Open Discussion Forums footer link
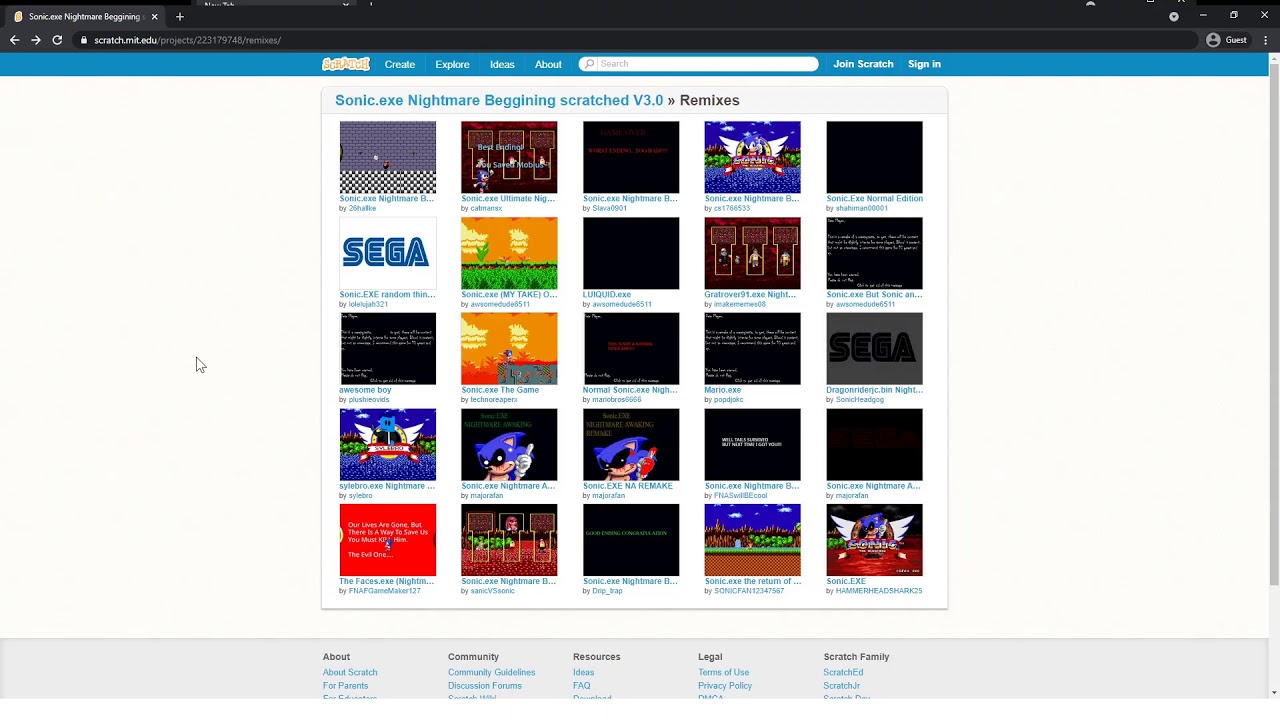1280x720 pixels. click(x=485, y=686)
